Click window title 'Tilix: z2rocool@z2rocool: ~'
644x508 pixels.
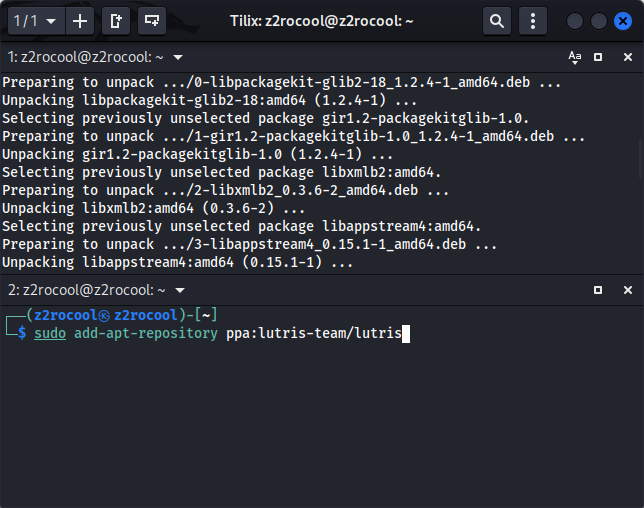pos(322,21)
